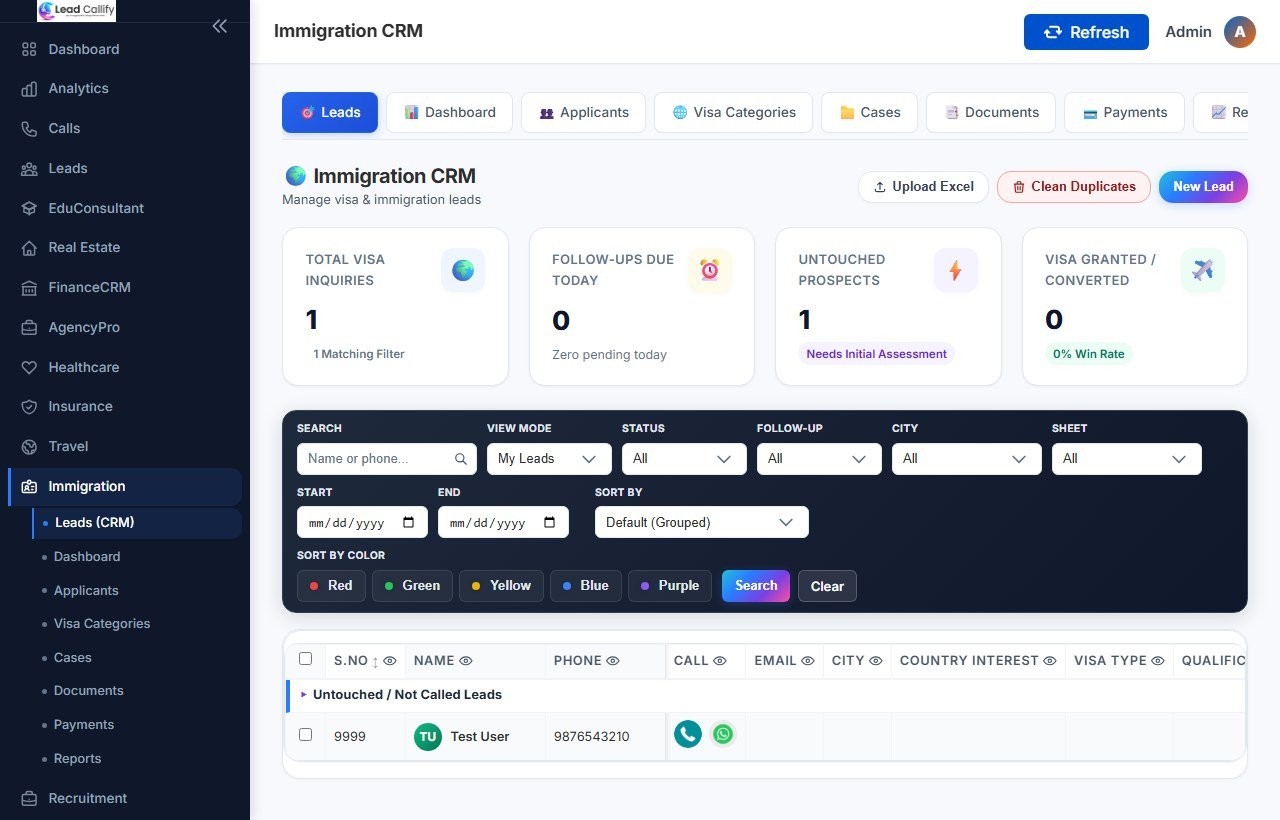The image size is (1280, 820).
Task: Sort by Red color chip
Action: (x=331, y=586)
